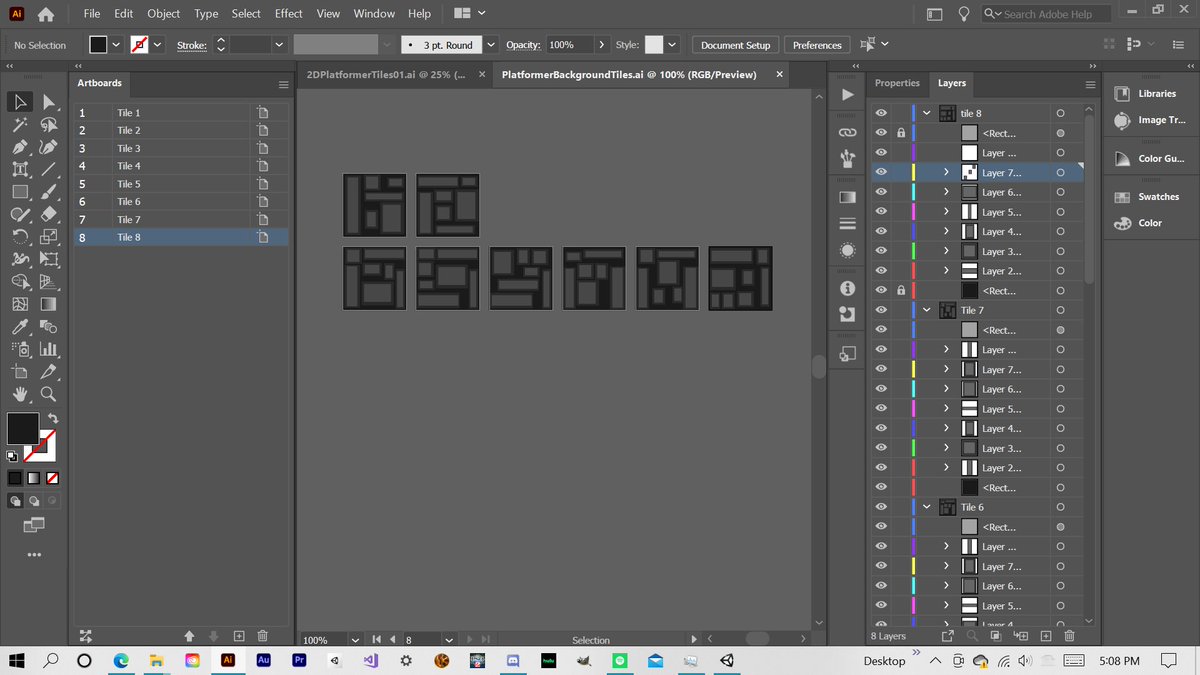
Task: Click the large fill color swatch in toolbar
Action: (23, 428)
